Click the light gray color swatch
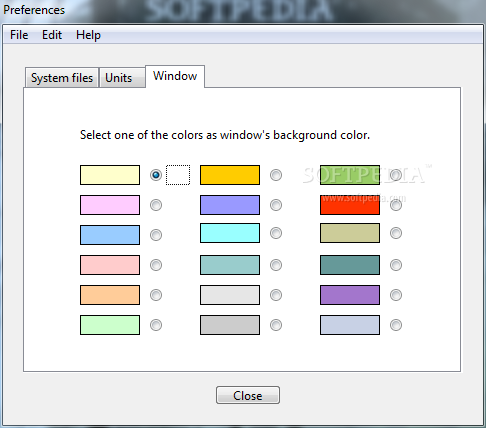Viewport: 486px width, 428px height. [x=230, y=295]
